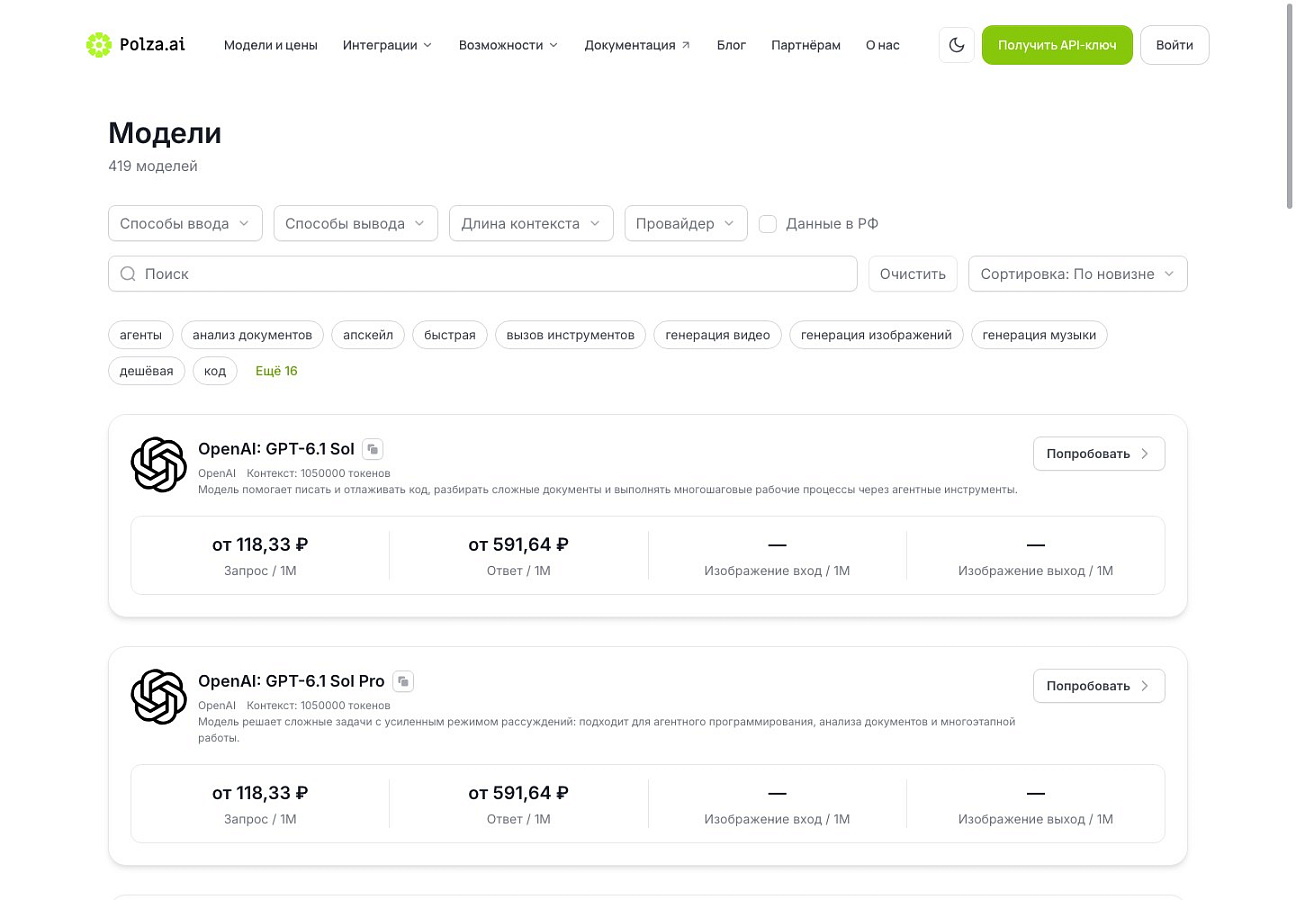Viewport: 1296px width, 900px height.
Task: Expand the Интеграции menu
Action: (387, 45)
